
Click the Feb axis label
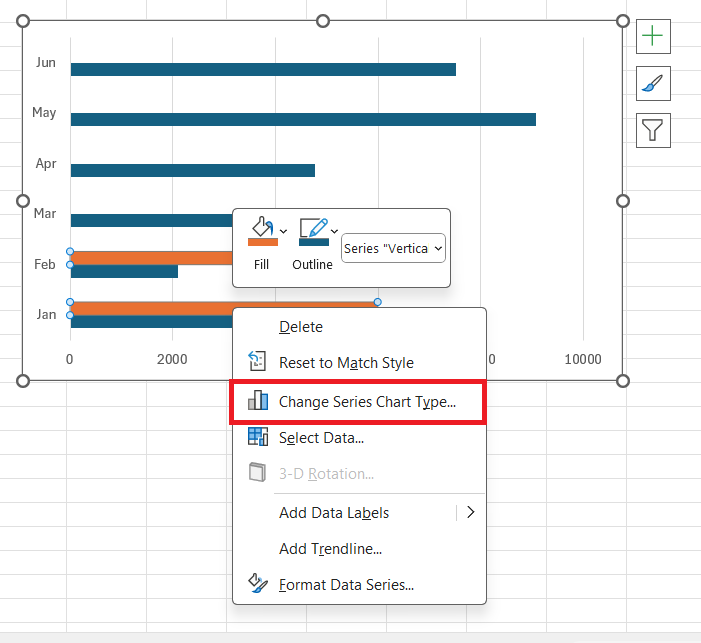[x=45, y=264]
